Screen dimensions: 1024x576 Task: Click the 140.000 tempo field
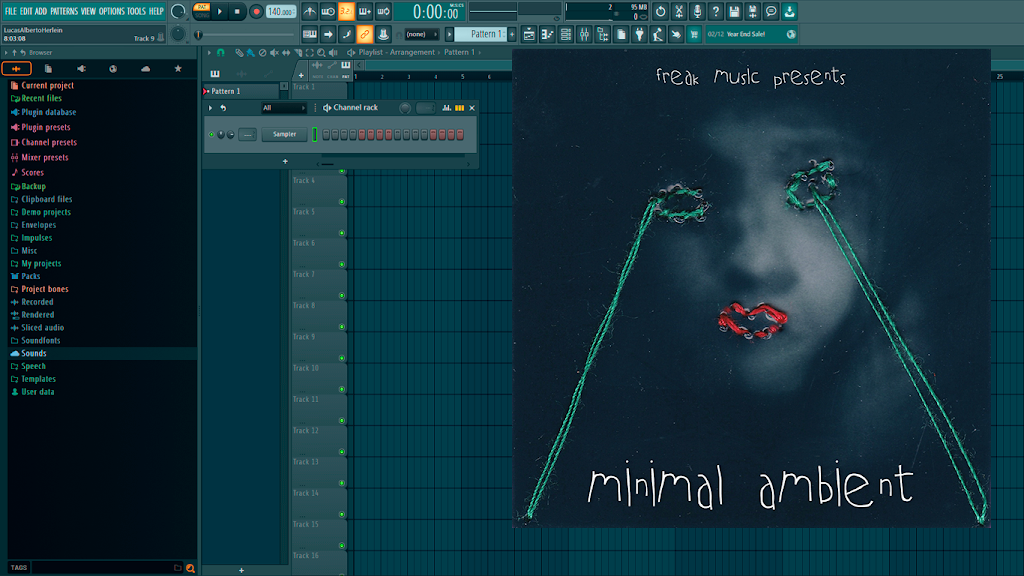pyautogui.click(x=280, y=11)
